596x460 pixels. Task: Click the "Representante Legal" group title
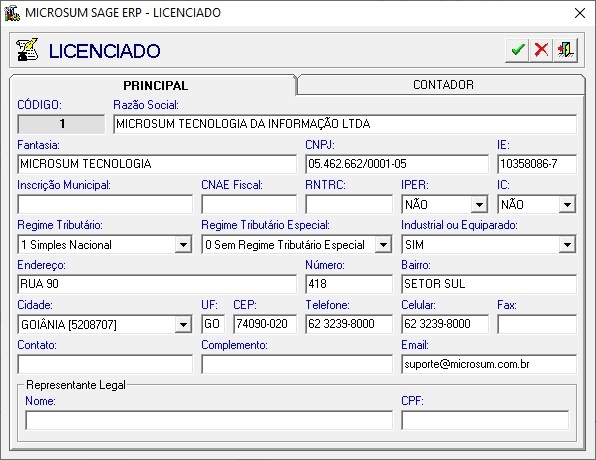[x=76, y=385]
